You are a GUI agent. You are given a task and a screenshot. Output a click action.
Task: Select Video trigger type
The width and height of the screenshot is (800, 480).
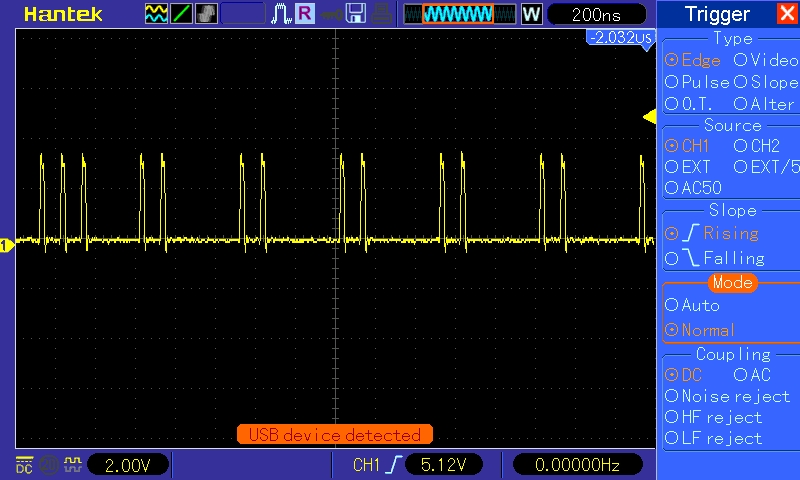coord(766,60)
